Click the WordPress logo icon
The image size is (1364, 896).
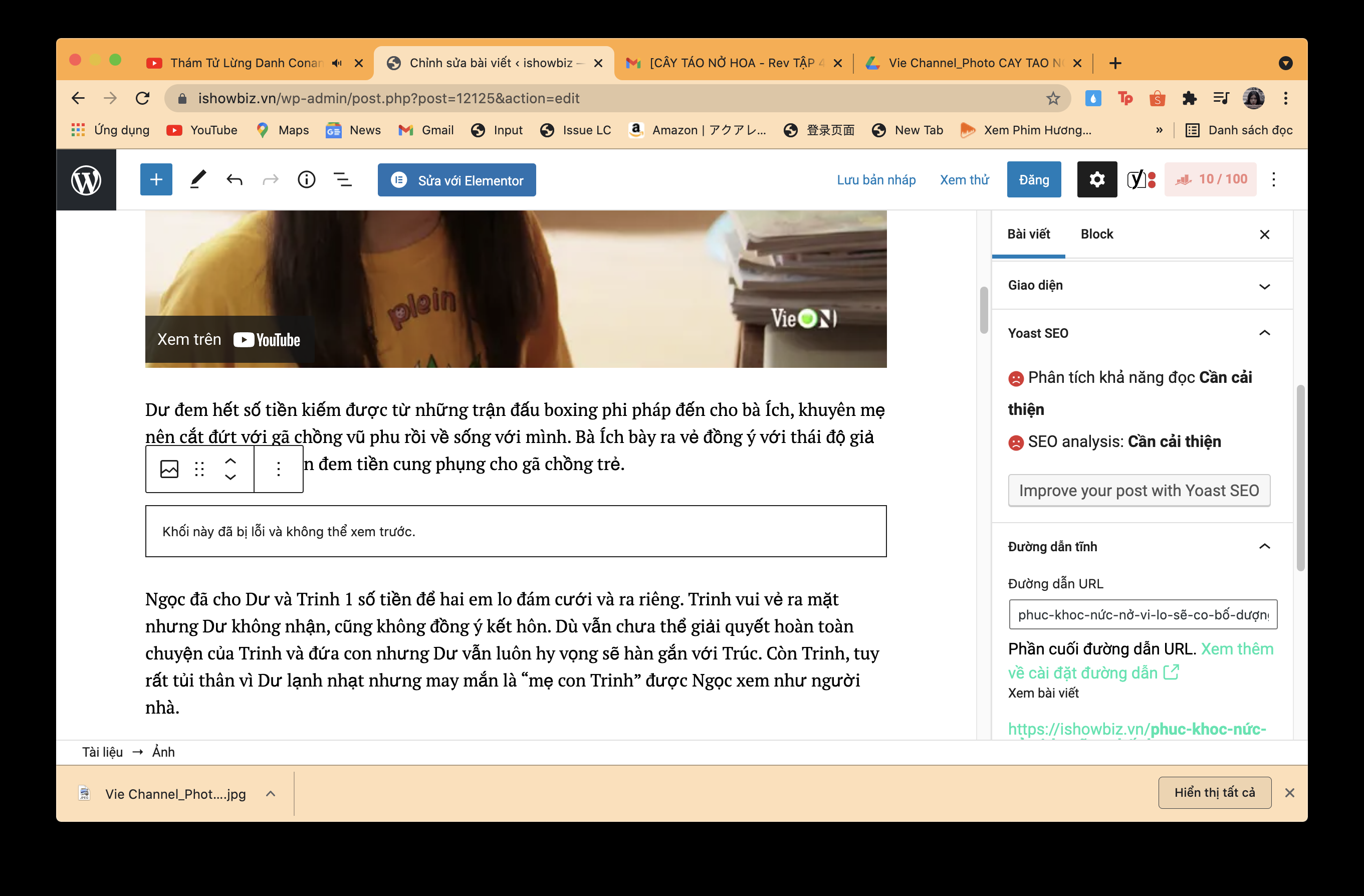pos(86,180)
